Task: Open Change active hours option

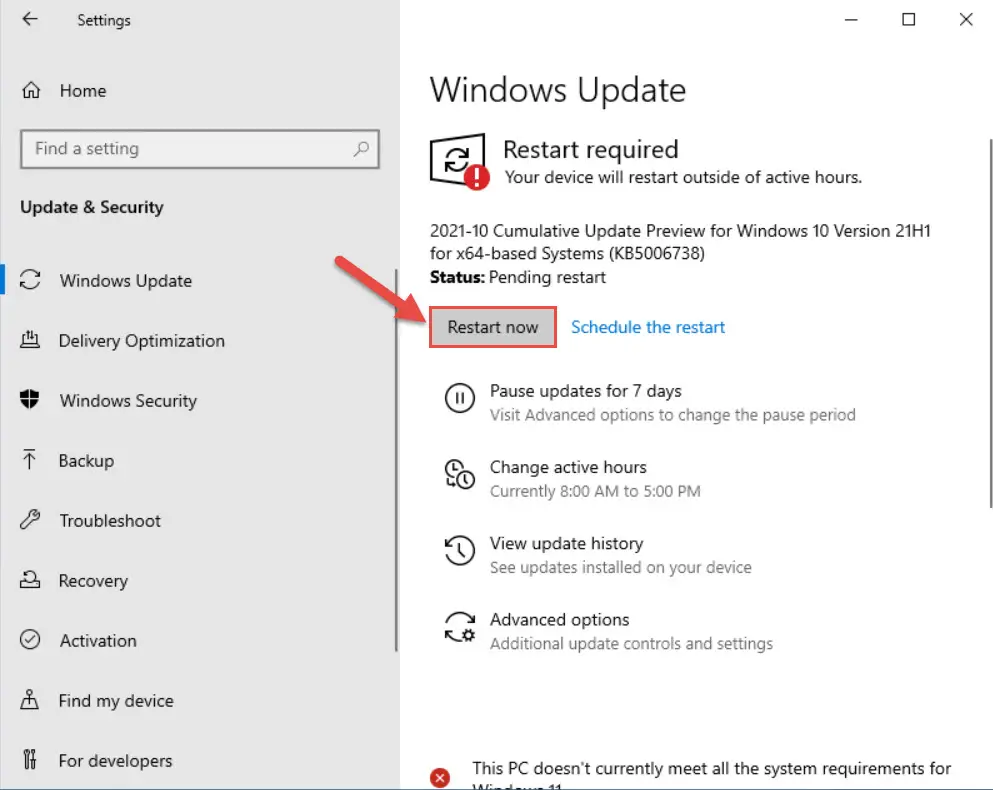Action: tap(568, 467)
